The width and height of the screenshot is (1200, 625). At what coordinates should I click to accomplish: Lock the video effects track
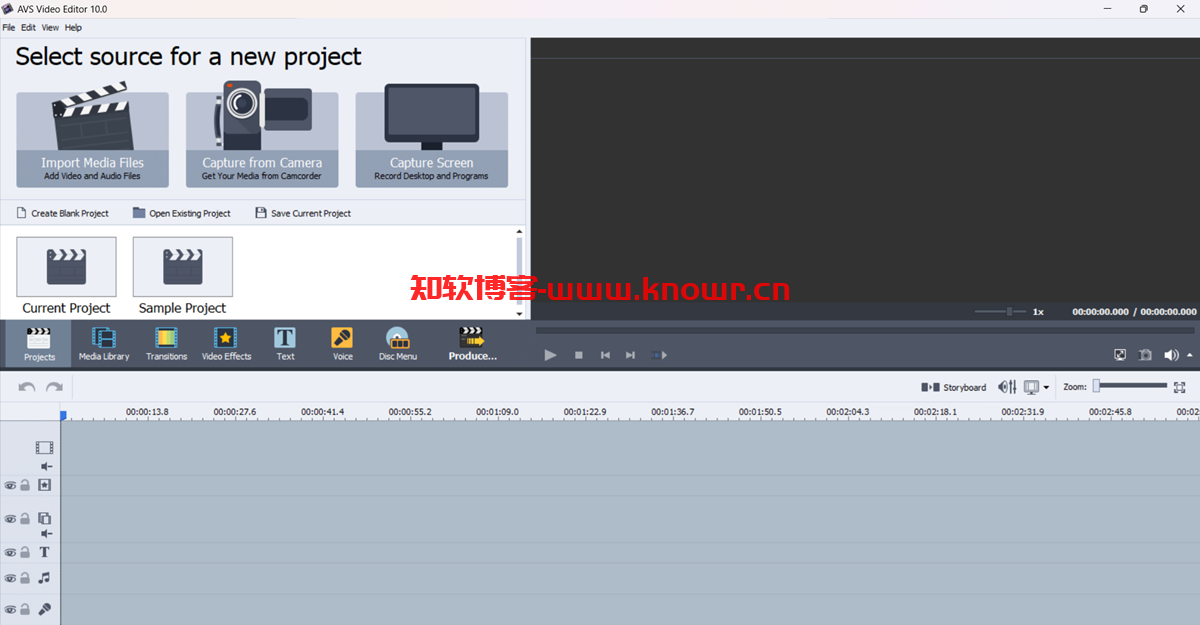coord(25,485)
